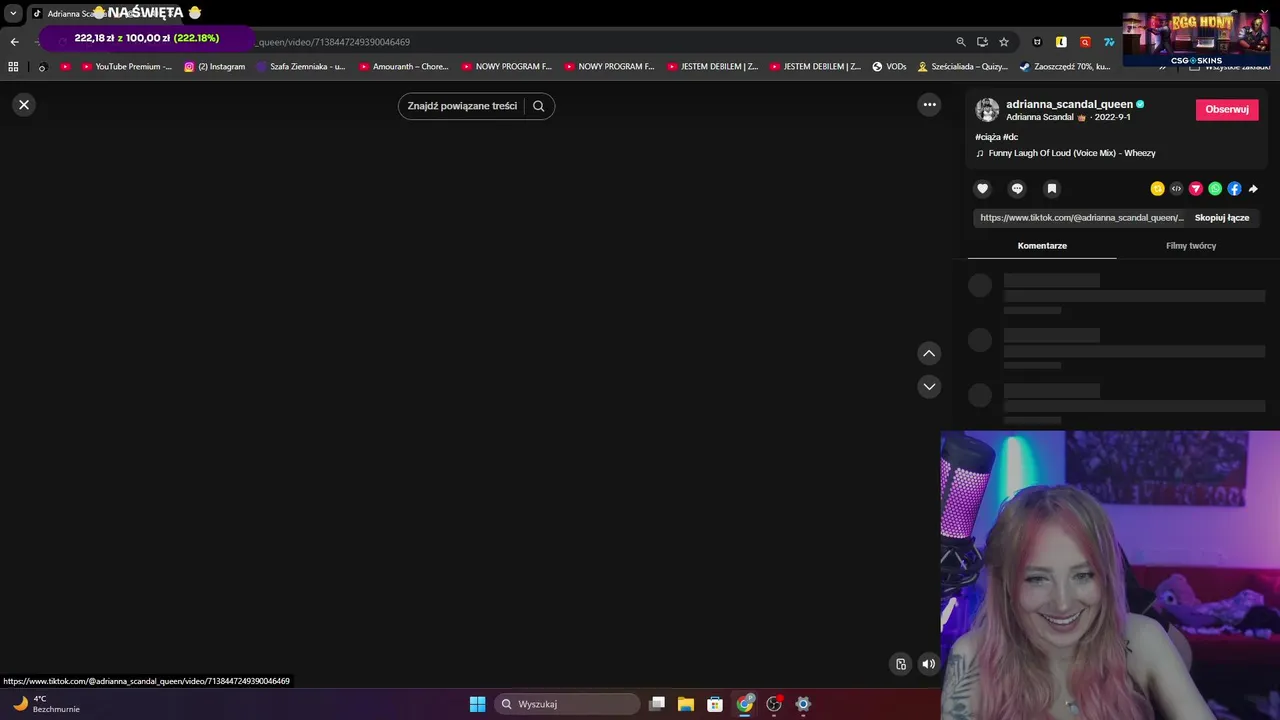Open adrianna_scandal_queen profile avatar

987,110
